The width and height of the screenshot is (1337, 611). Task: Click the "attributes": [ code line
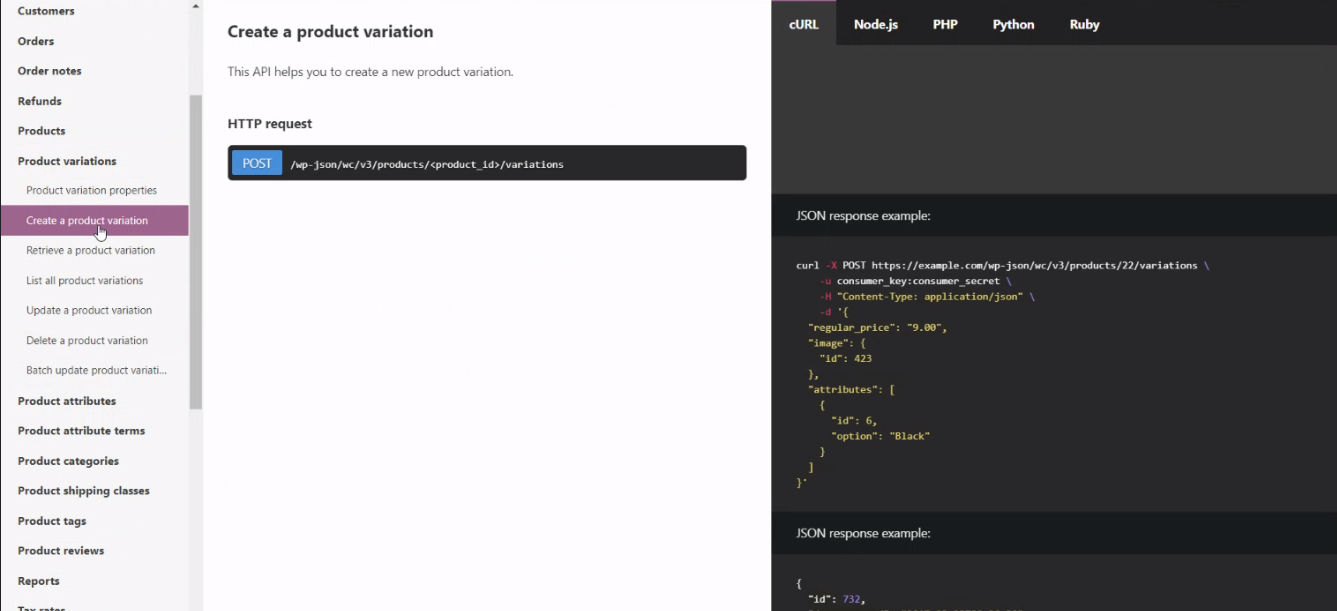click(x=851, y=389)
